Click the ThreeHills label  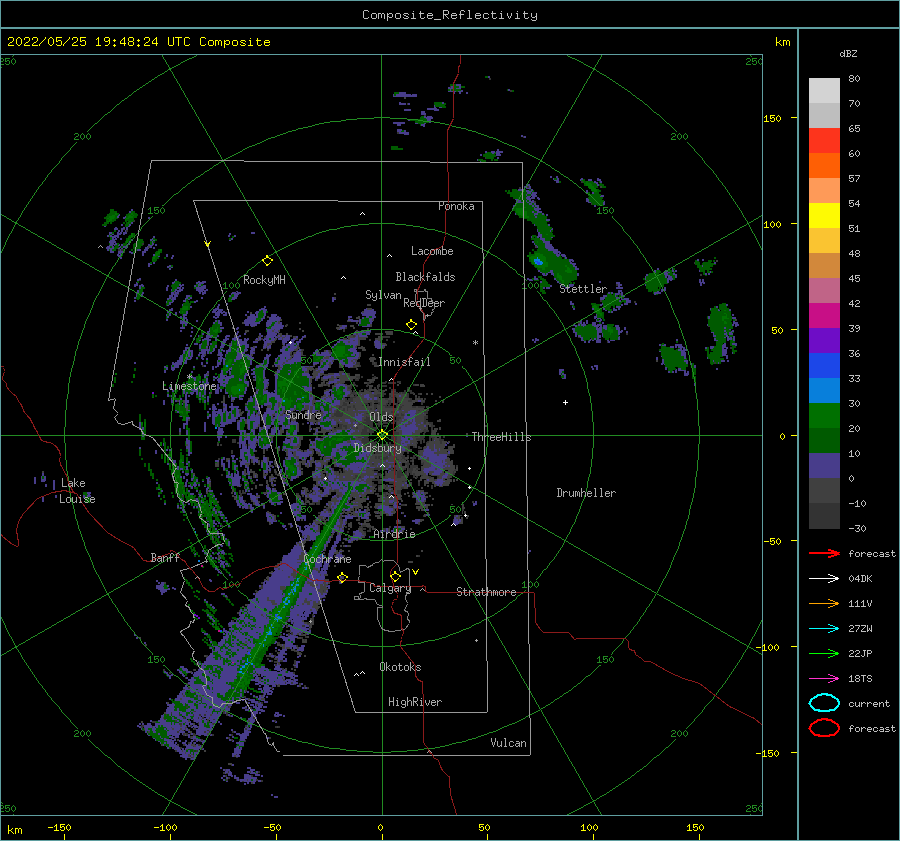(x=502, y=437)
